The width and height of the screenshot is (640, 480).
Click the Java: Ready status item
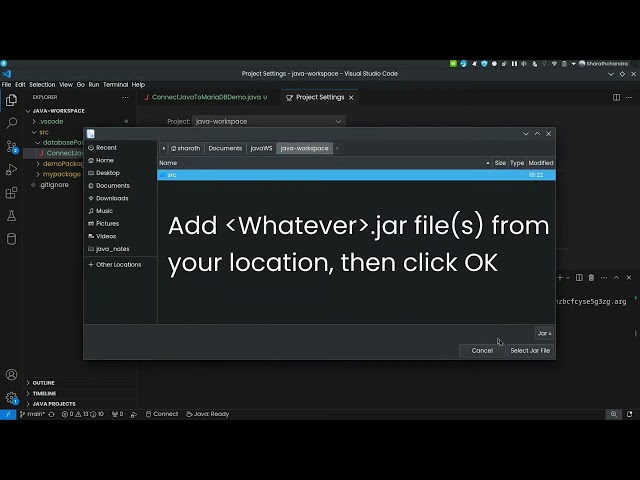(207, 414)
